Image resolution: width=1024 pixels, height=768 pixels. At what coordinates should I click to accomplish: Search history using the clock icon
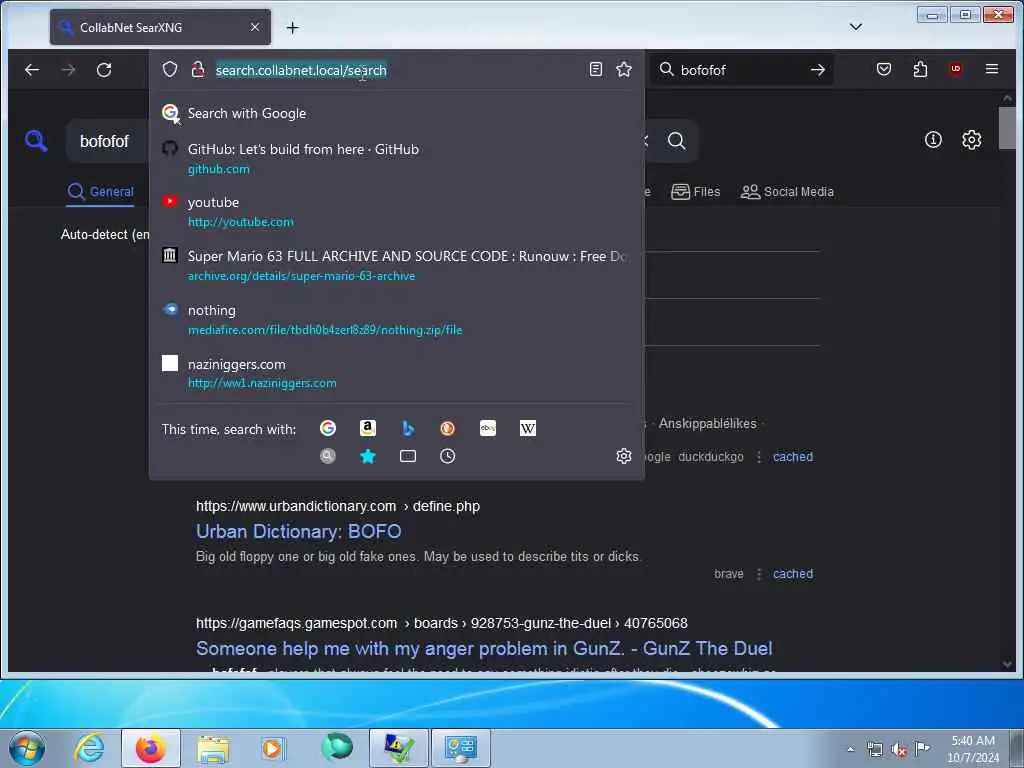click(447, 456)
